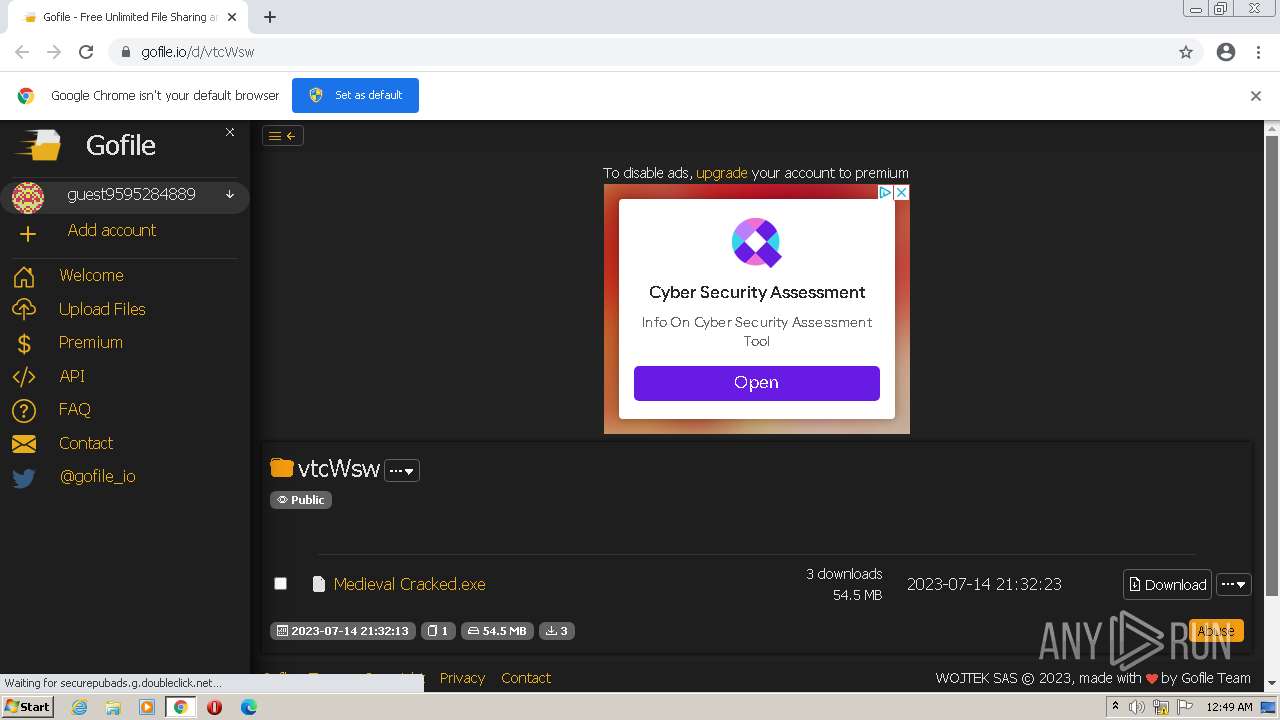Click the Contact envelope icon

pos(24,444)
